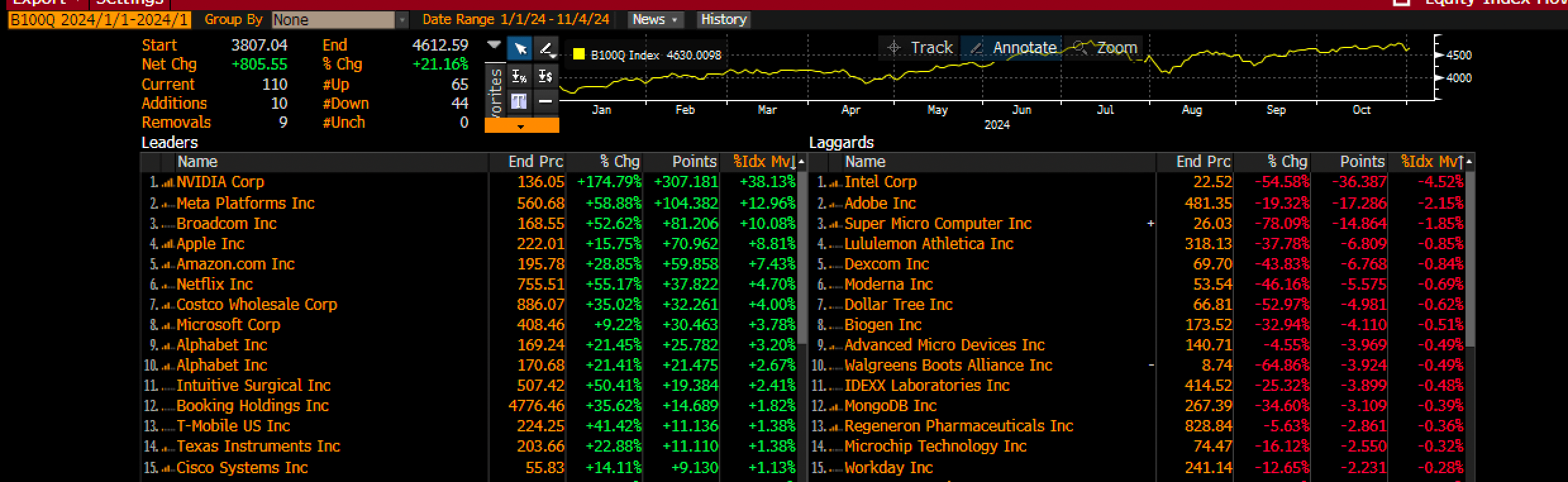Viewport: 1568px width, 482px height.
Task: Open the History view
Action: click(723, 20)
